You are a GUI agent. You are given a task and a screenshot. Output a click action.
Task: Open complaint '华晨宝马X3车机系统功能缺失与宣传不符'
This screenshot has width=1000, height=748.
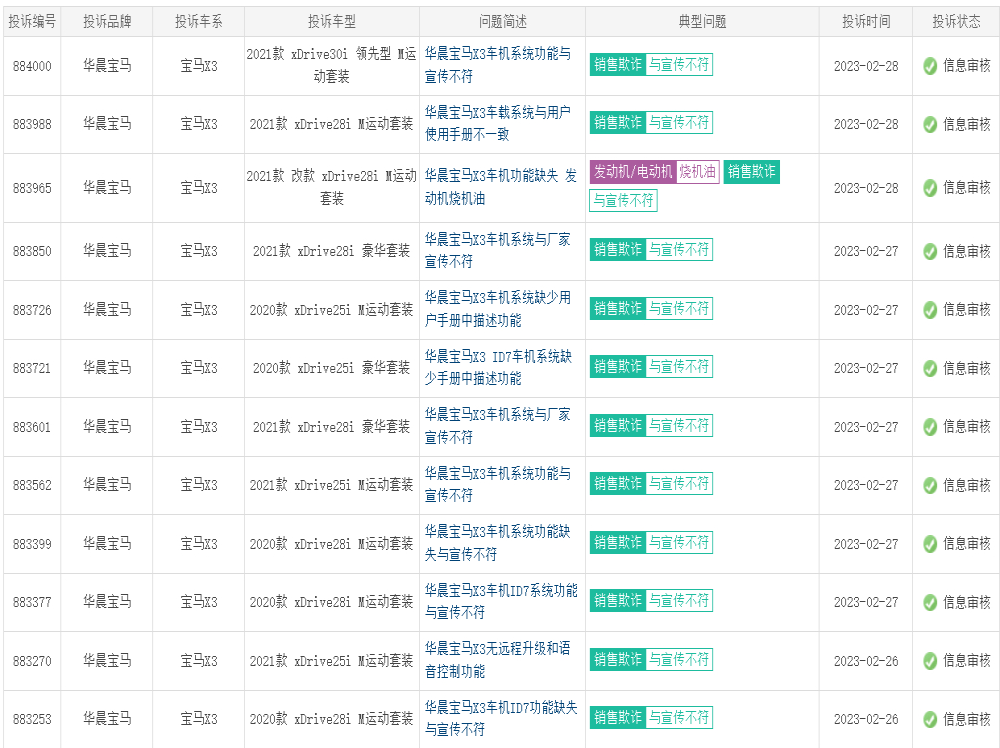tap(497, 543)
